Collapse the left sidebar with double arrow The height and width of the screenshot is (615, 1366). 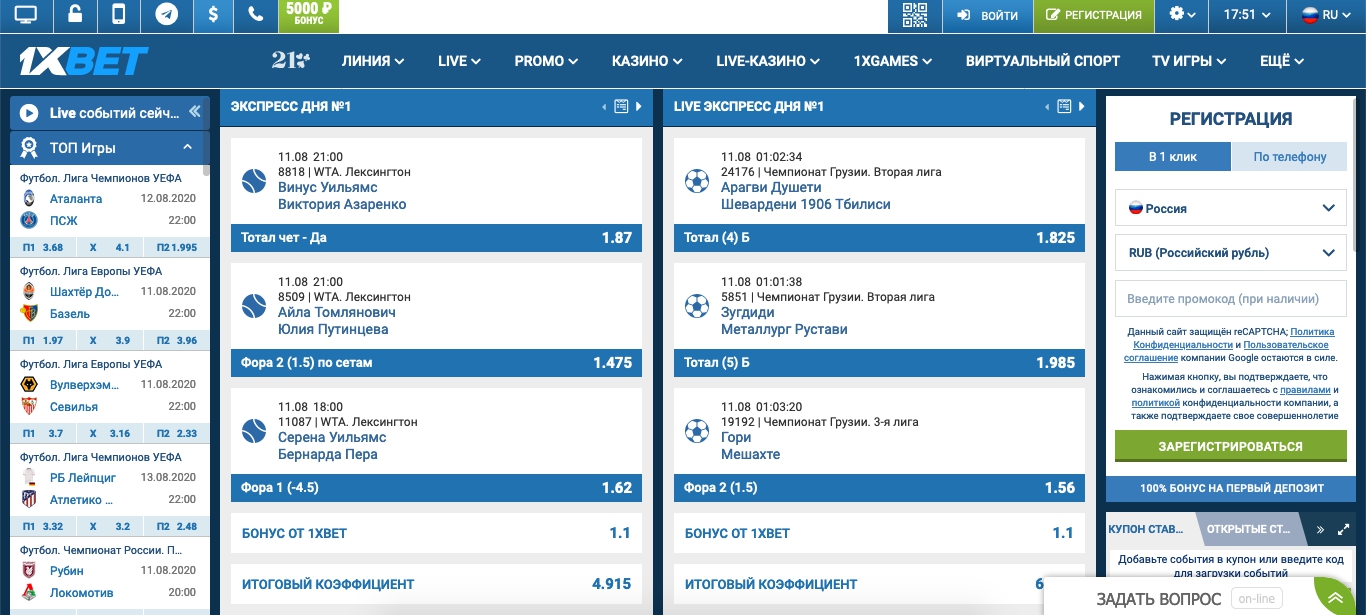[x=195, y=112]
